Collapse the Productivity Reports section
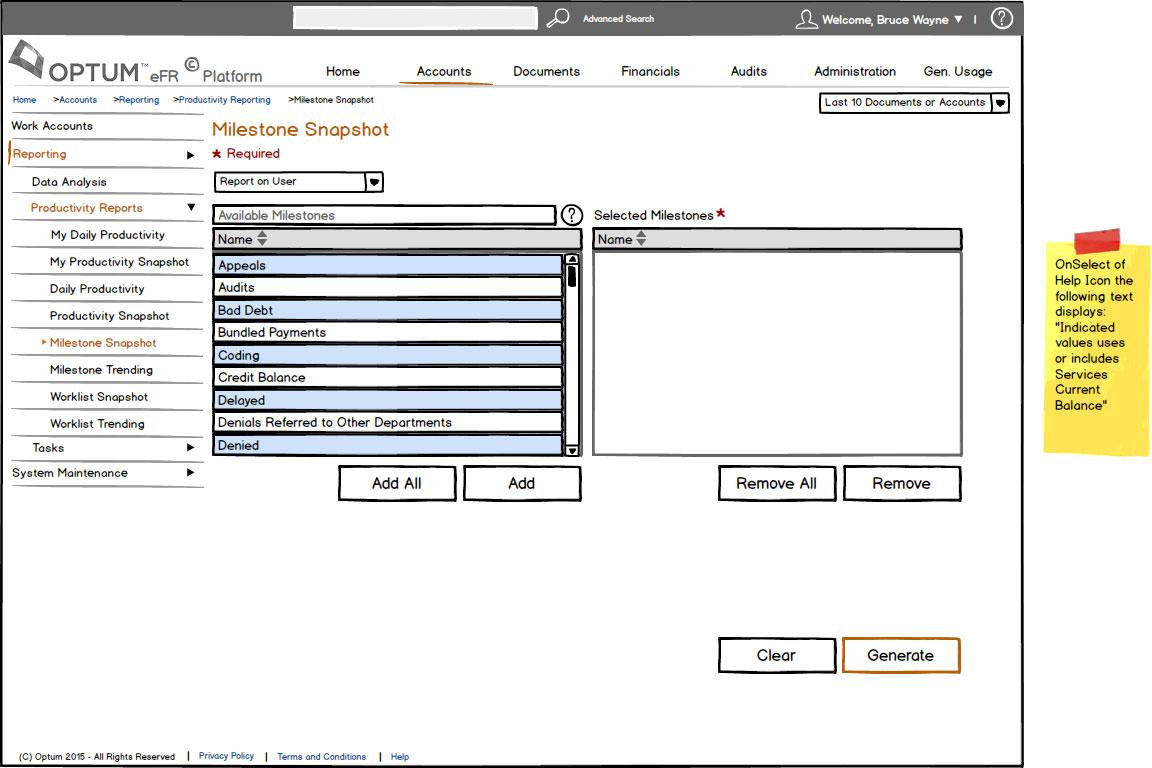Image resolution: width=1152 pixels, height=768 pixels. (191, 208)
